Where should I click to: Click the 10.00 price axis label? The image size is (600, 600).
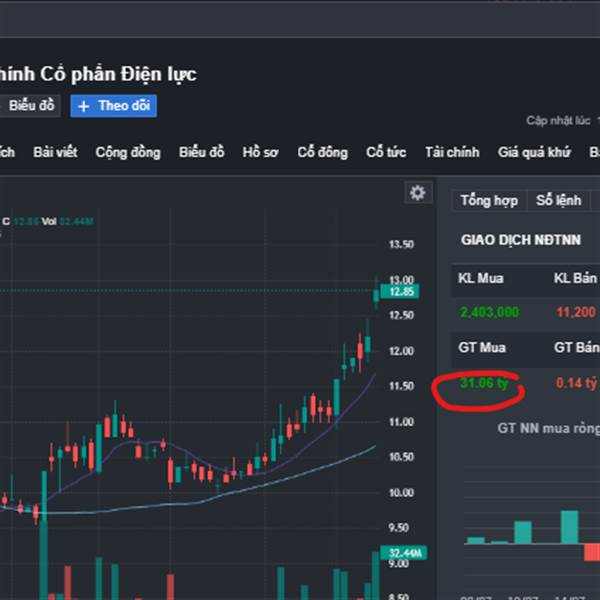pos(401,492)
